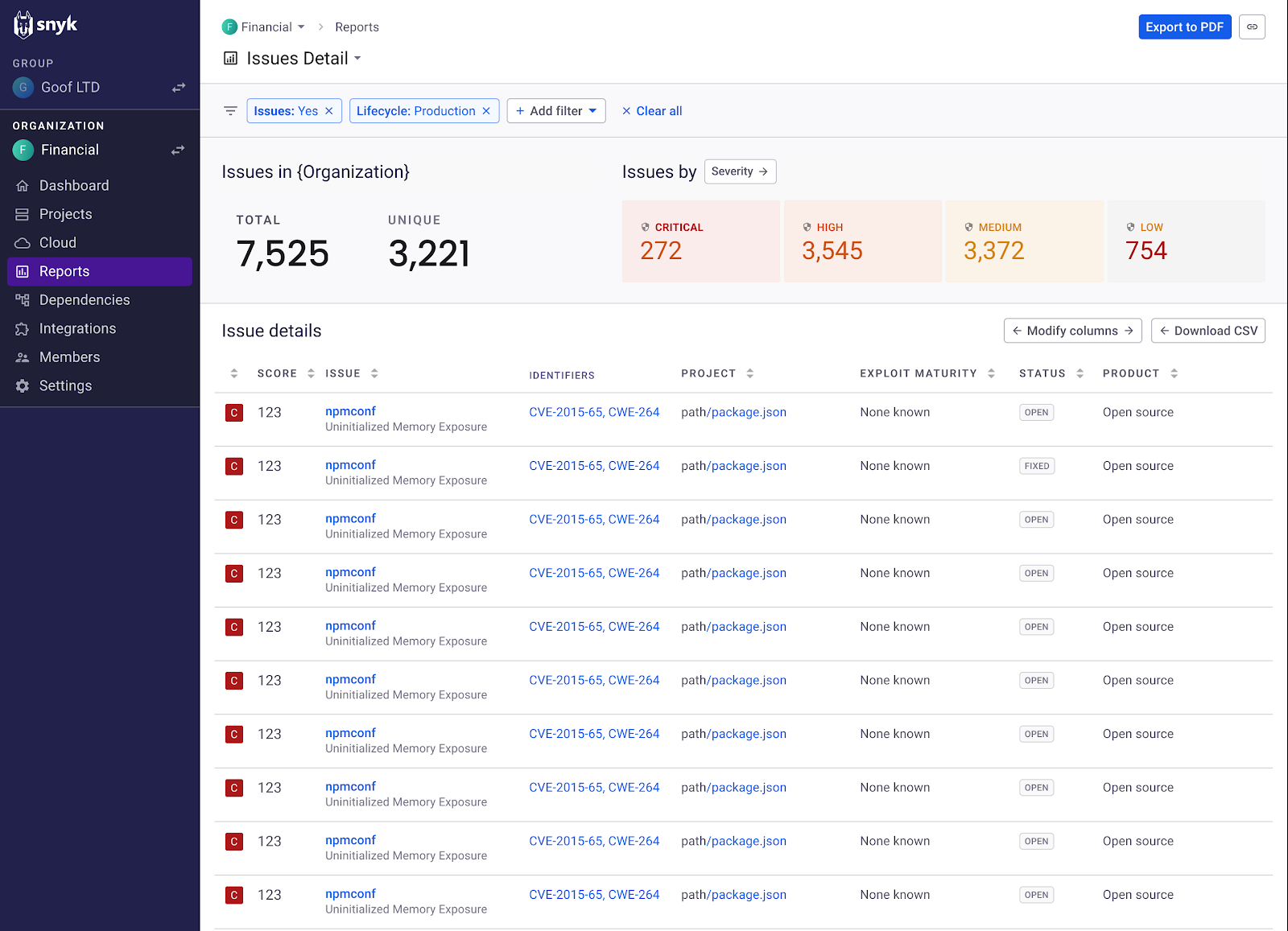The width and height of the screenshot is (1288, 931).
Task: Remove the Issues: Yes filter
Action: (x=328, y=111)
